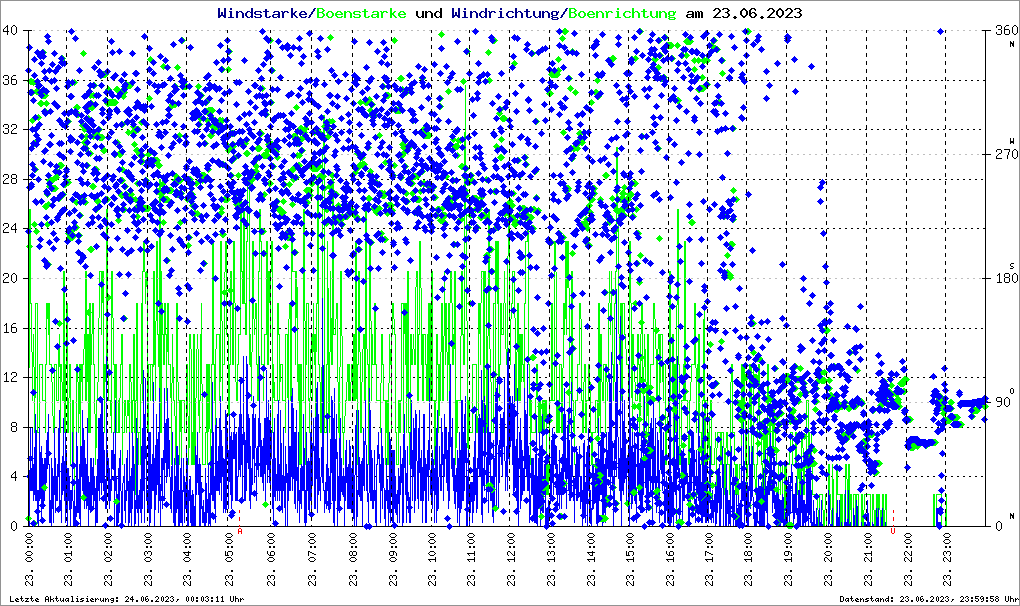This screenshot has height=606, width=1020.
Task: Click time axis label '23. 23:00'
Action: (946, 559)
